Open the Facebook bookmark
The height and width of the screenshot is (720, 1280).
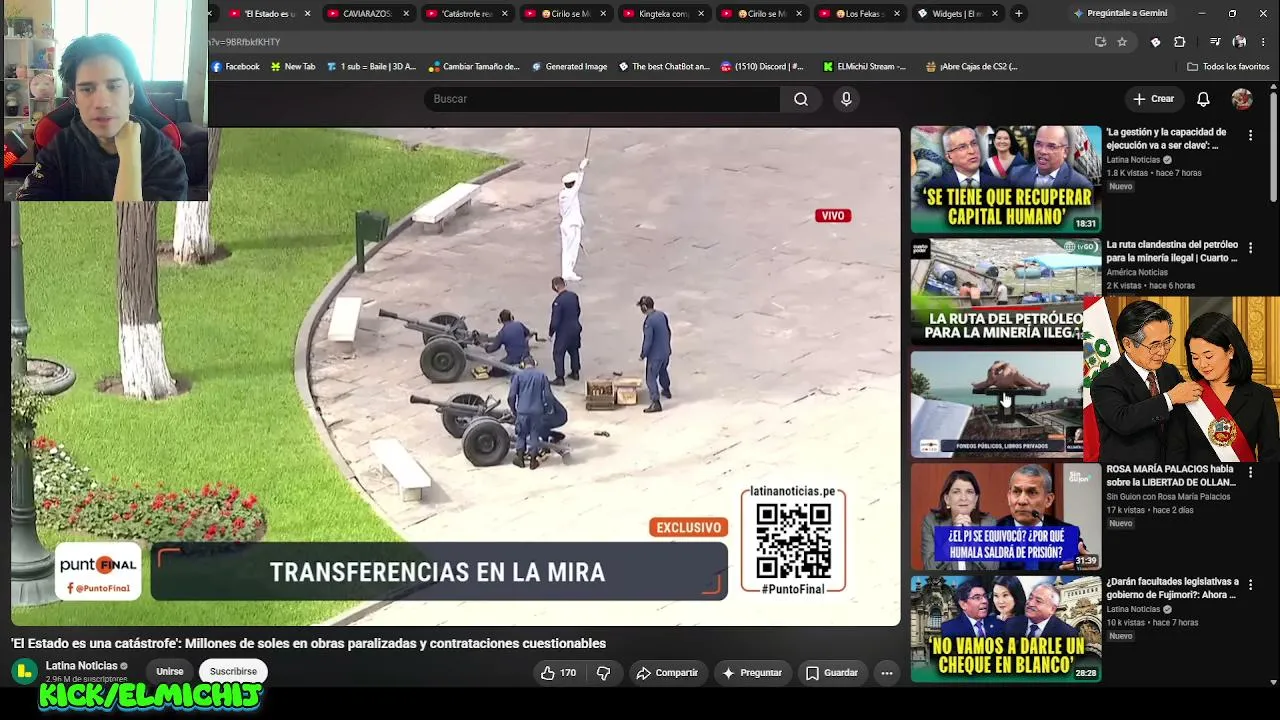coord(236,67)
